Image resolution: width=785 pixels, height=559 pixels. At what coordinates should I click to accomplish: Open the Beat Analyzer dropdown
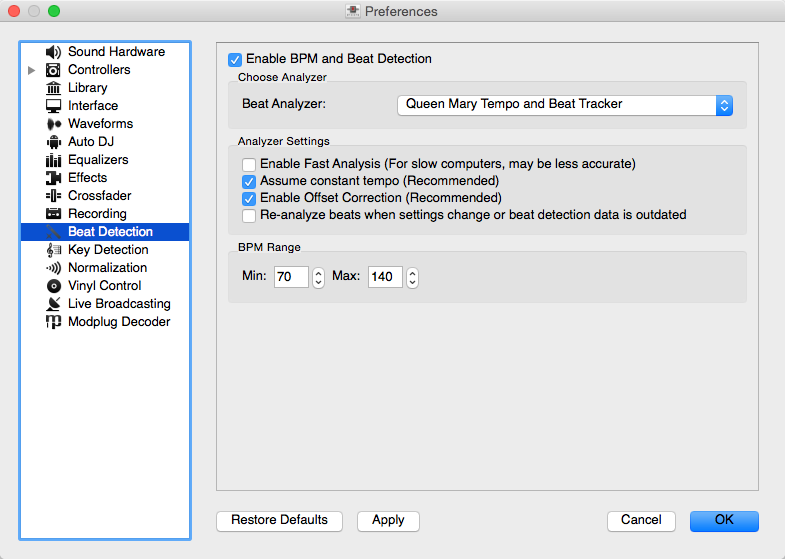[x=564, y=105]
